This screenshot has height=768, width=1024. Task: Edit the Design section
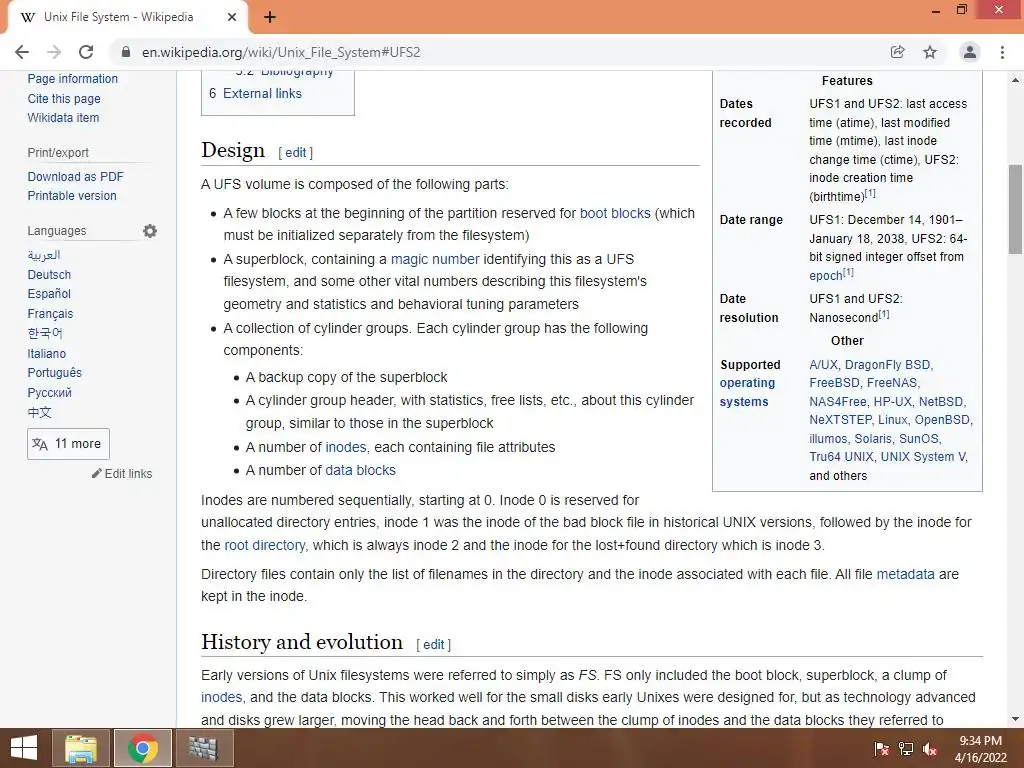(295, 152)
